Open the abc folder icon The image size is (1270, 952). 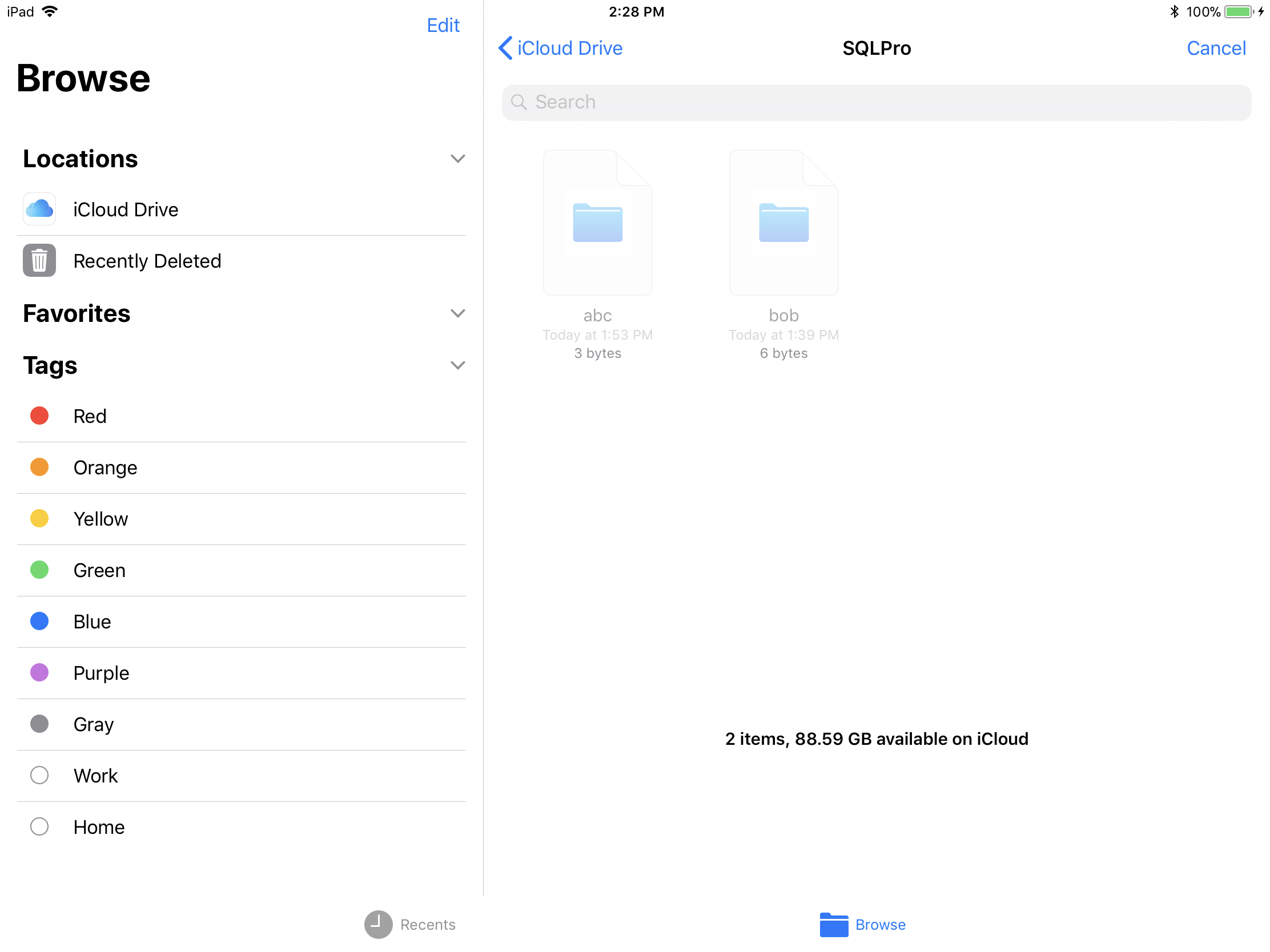tap(597, 223)
